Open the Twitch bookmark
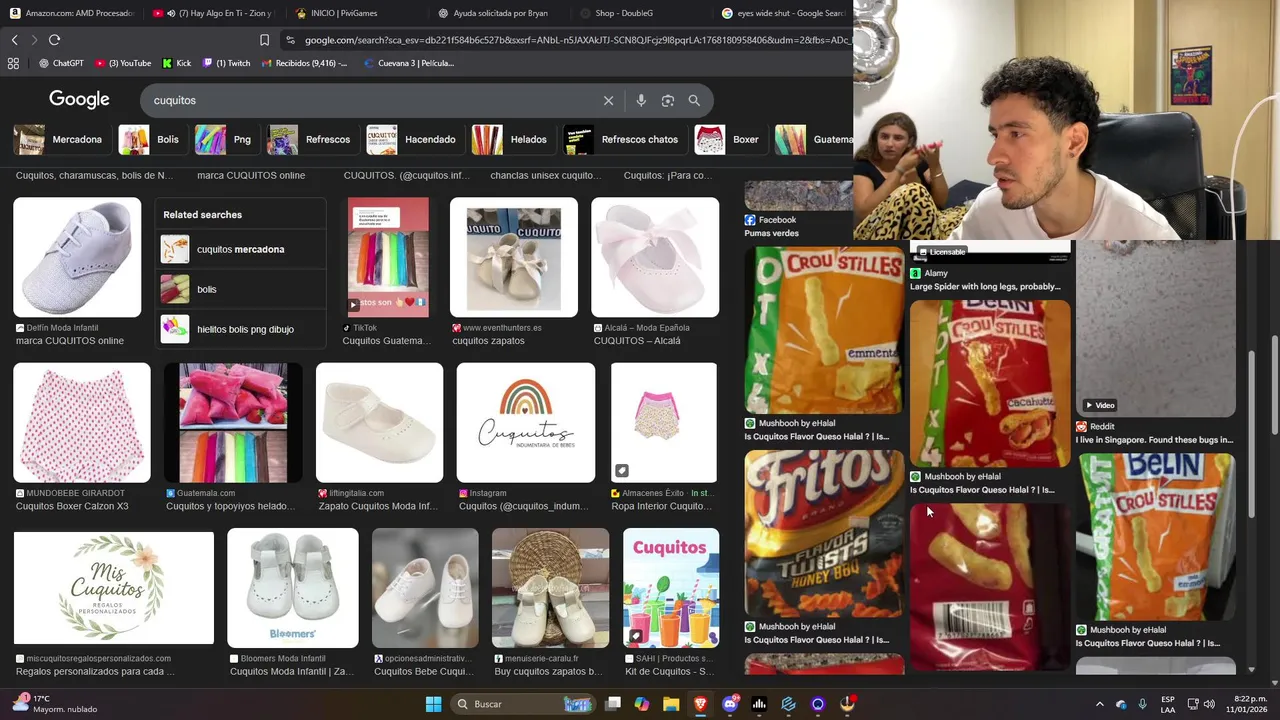Screen dimensions: 1280x720 (226, 63)
